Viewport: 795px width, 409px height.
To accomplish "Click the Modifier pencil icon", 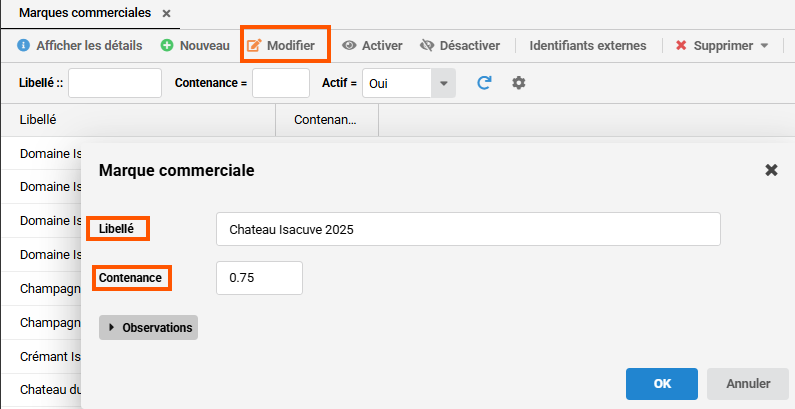I will (254, 45).
